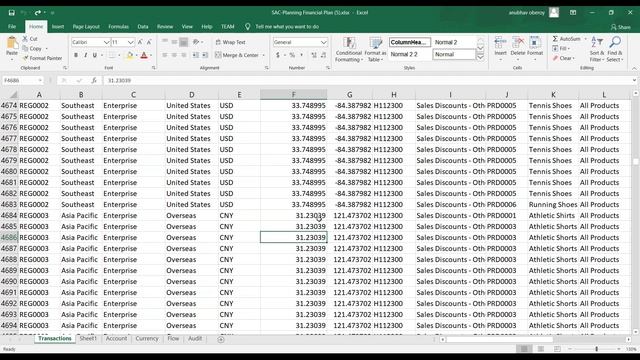
Task: Click the Delete cells icon
Action: pos(518,43)
